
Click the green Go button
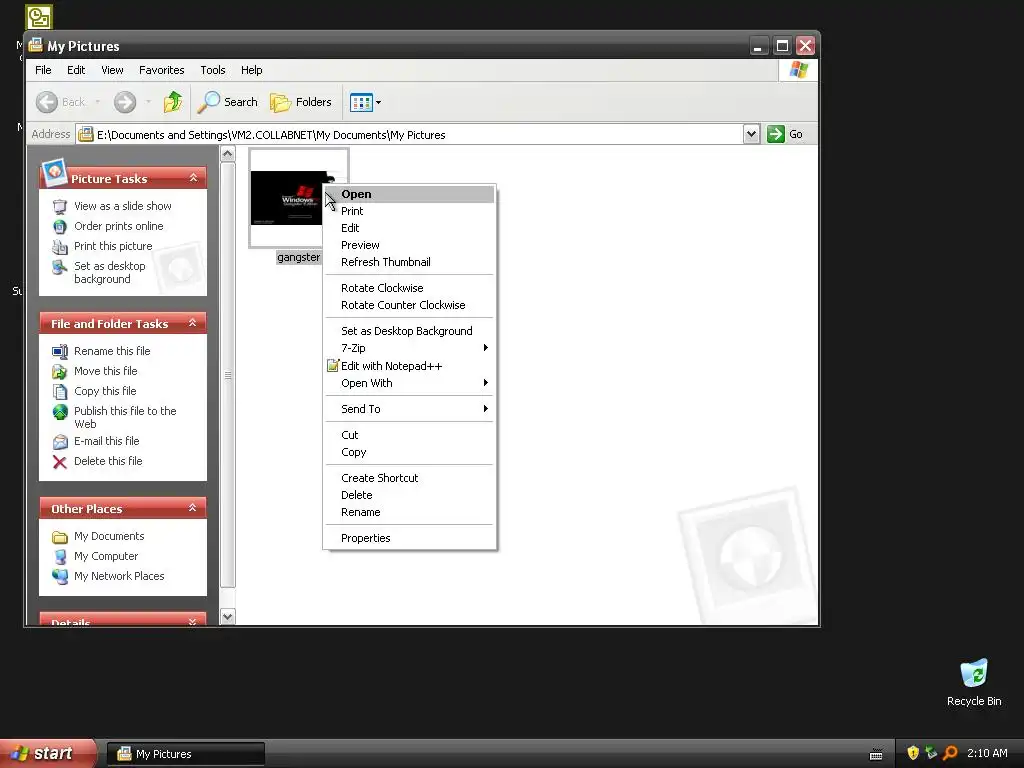[785, 134]
